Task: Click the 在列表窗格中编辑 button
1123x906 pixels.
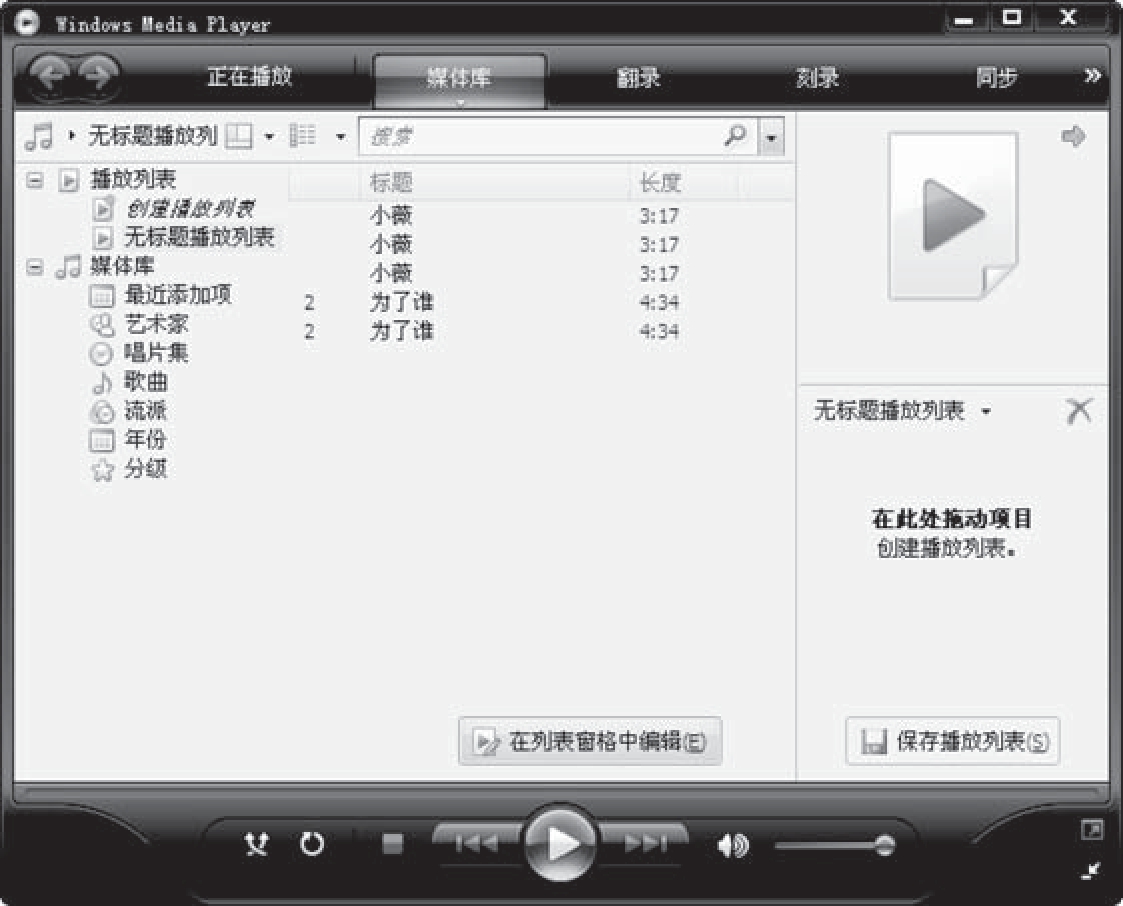Action: (590, 741)
